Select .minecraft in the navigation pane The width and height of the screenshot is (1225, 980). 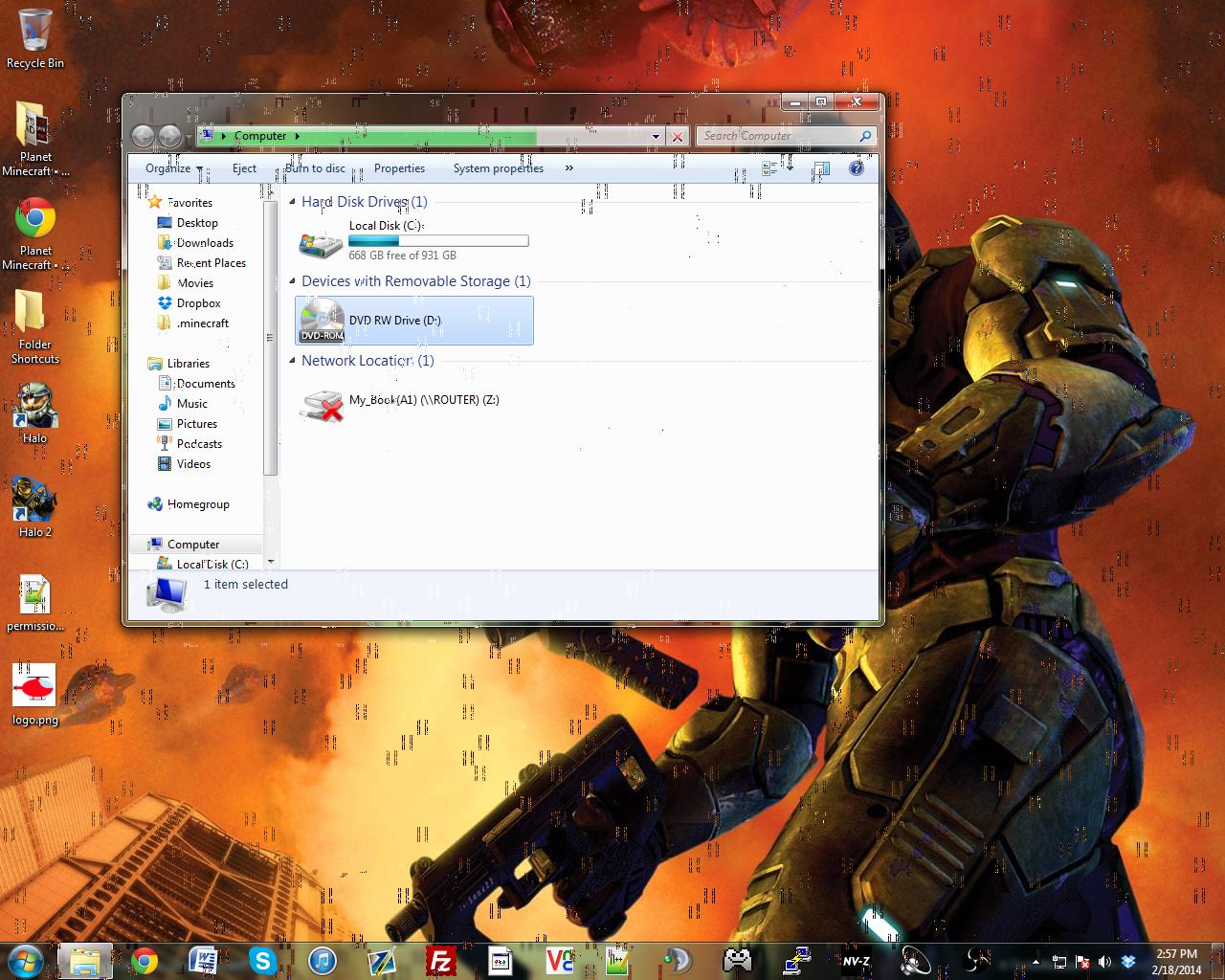[x=202, y=323]
